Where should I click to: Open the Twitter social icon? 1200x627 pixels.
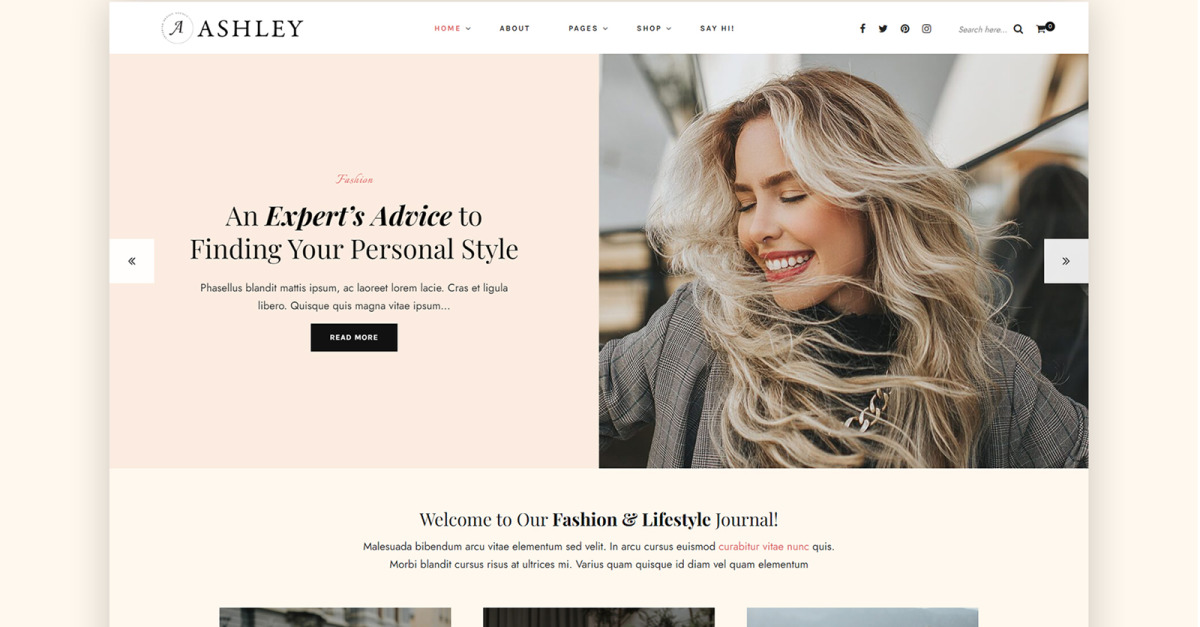pos(883,29)
